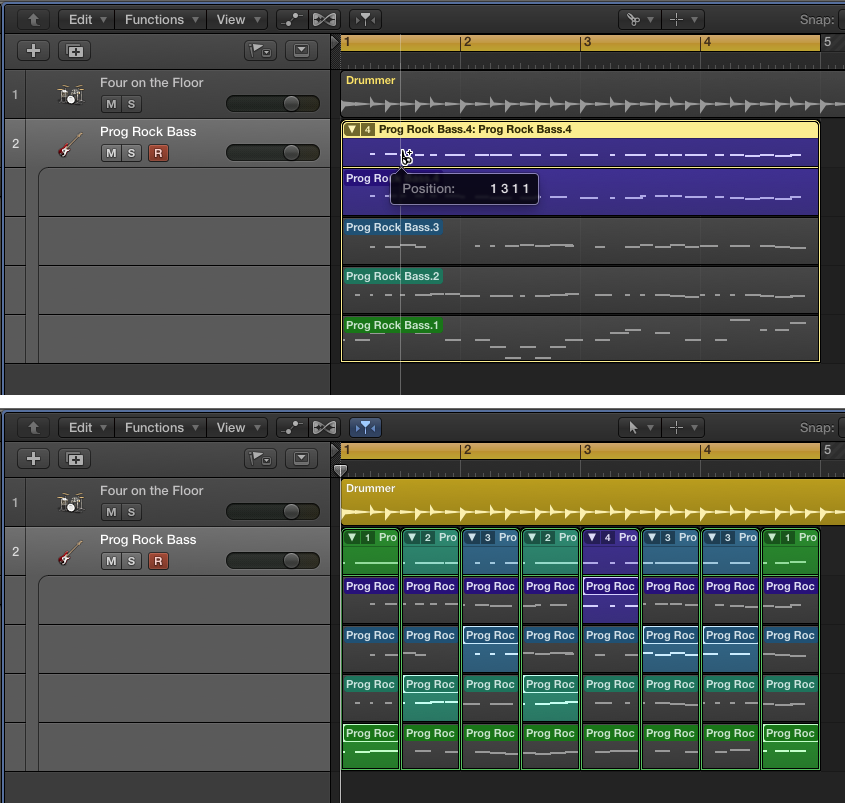
Task: Mute Four on the Floor in bottom window
Action: [x=112, y=512]
